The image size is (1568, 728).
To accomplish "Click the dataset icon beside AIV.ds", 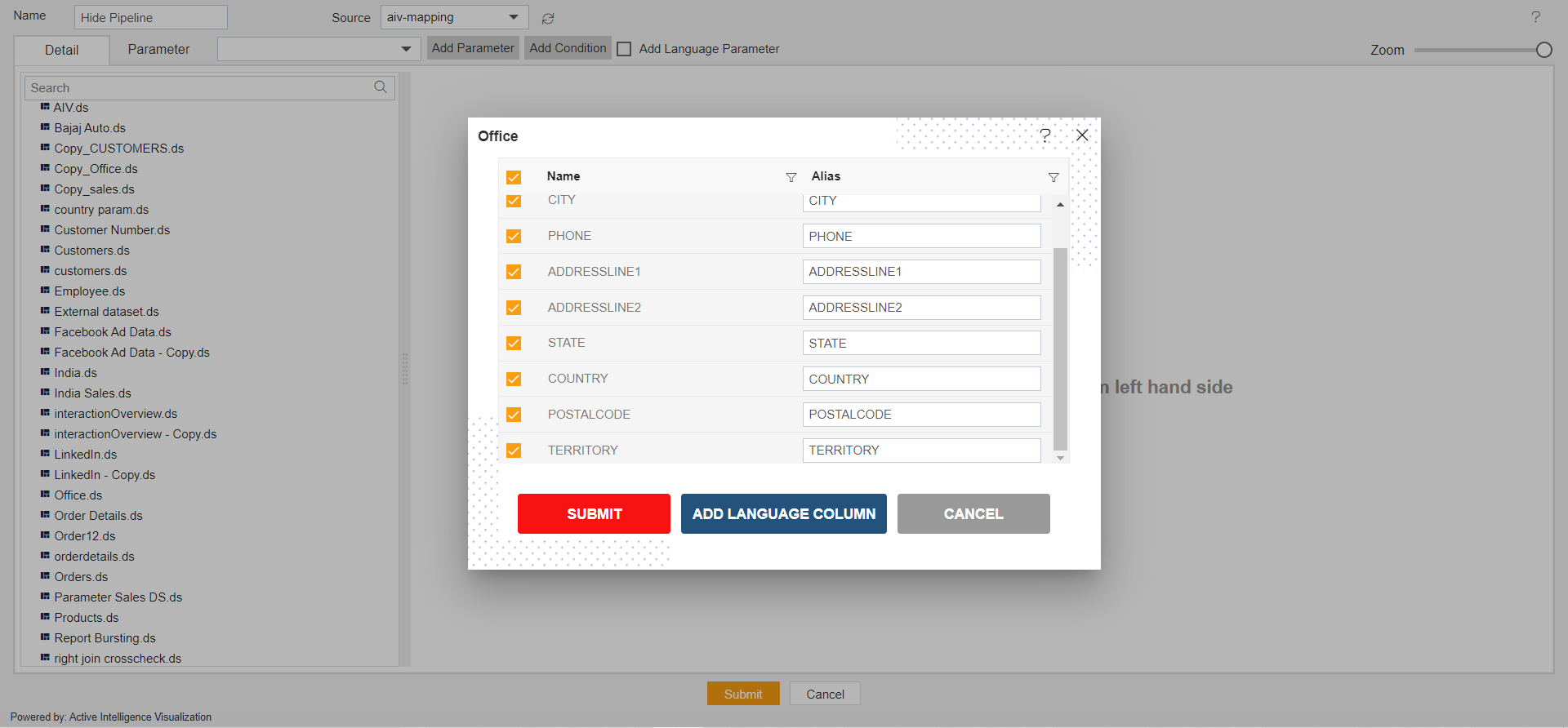I will [45, 107].
